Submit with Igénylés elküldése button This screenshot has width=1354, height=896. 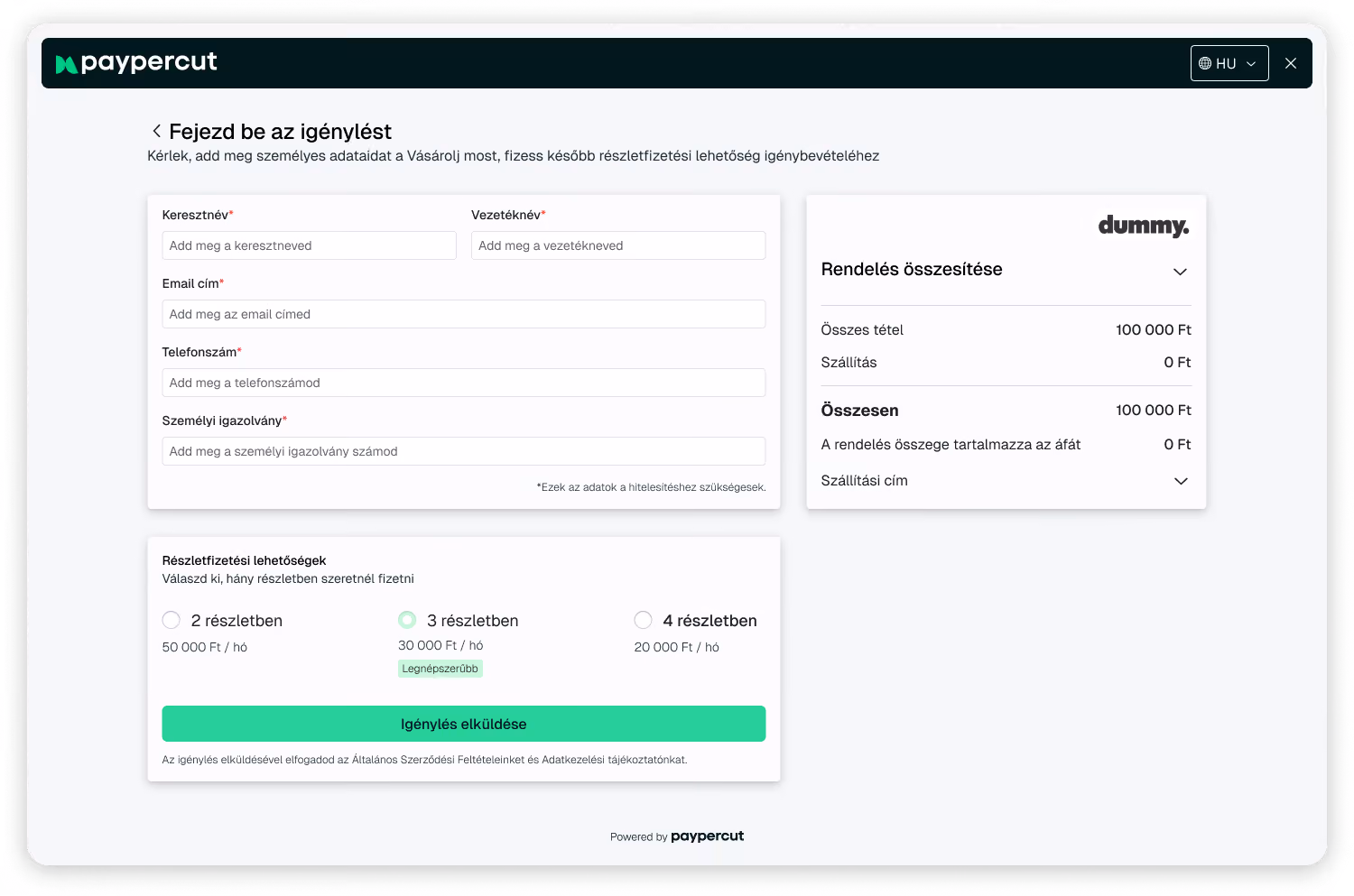coord(464,724)
